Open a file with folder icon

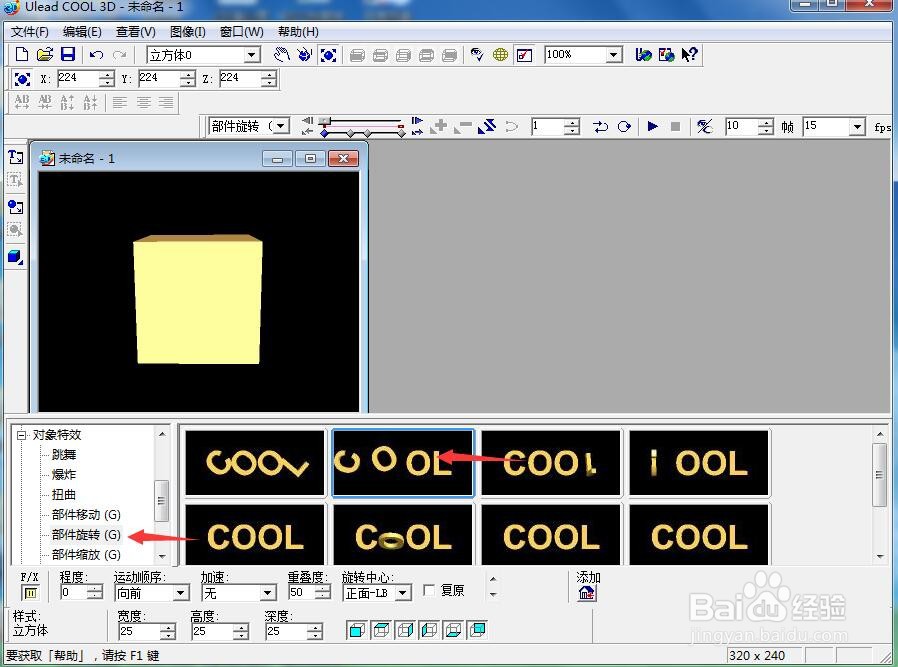(45, 55)
